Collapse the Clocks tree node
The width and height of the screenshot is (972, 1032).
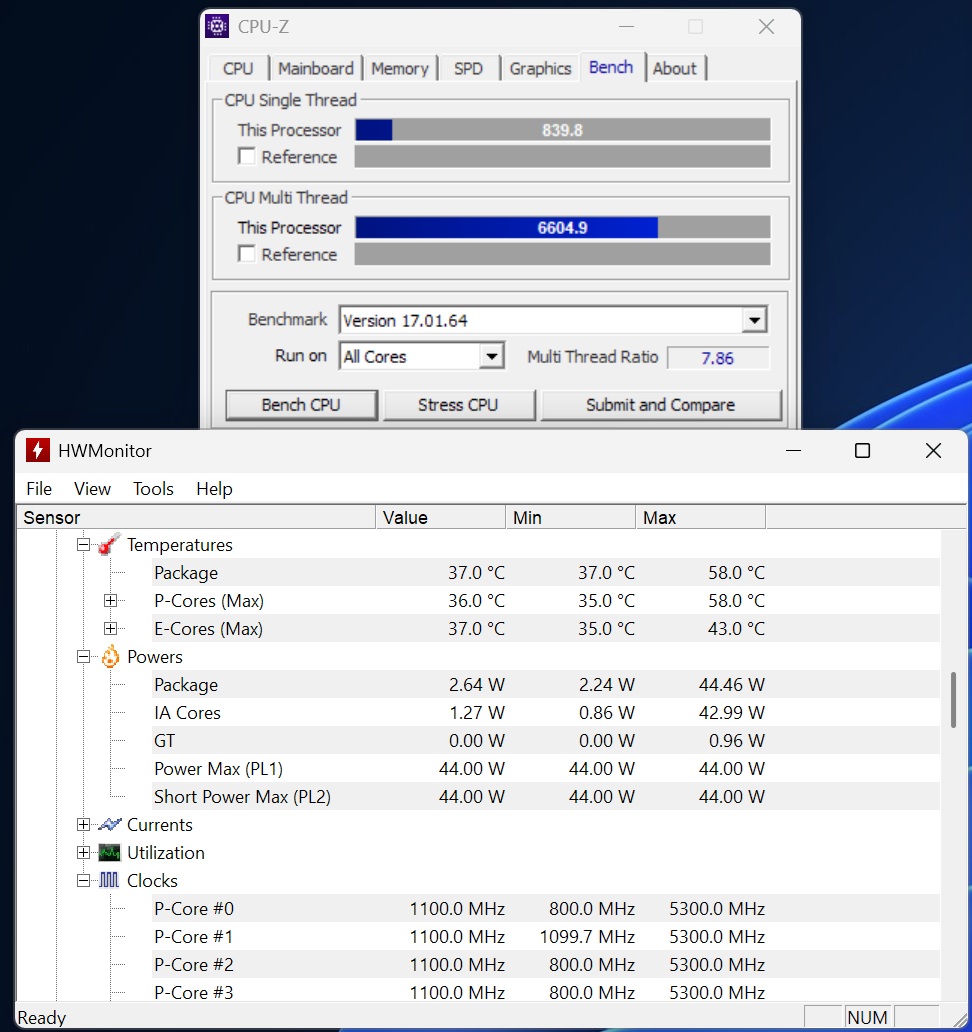pos(83,880)
